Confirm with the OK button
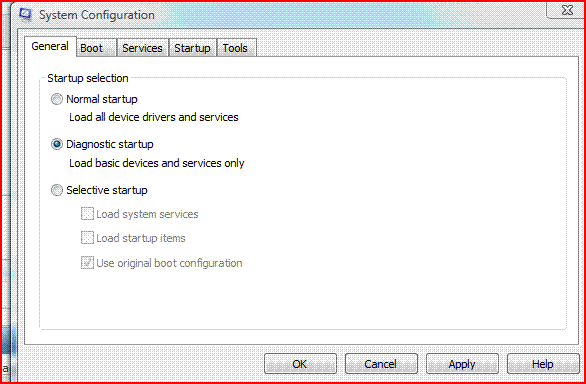The height and width of the screenshot is (384, 586). pos(300,364)
